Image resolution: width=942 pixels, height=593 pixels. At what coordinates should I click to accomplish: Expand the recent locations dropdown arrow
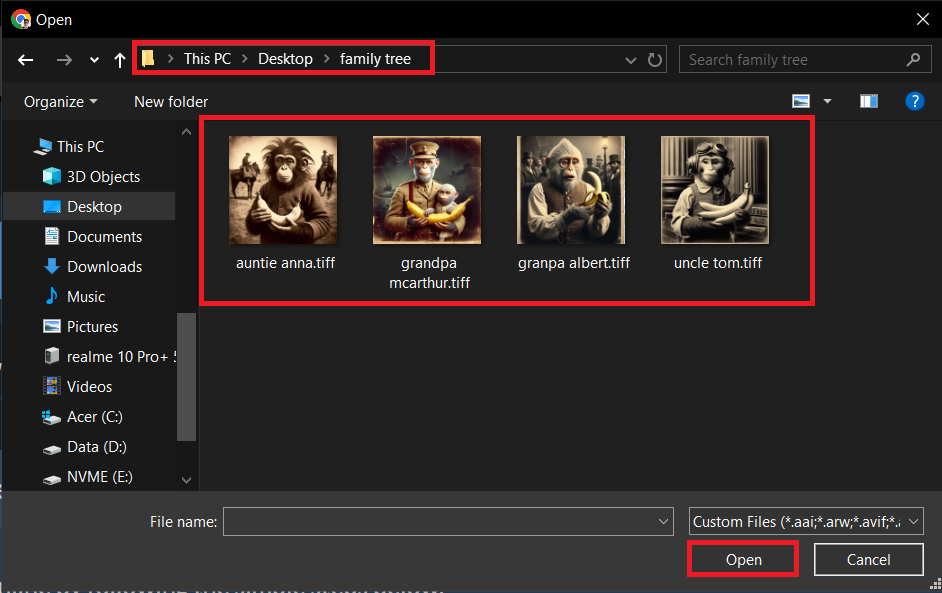coord(93,60)
